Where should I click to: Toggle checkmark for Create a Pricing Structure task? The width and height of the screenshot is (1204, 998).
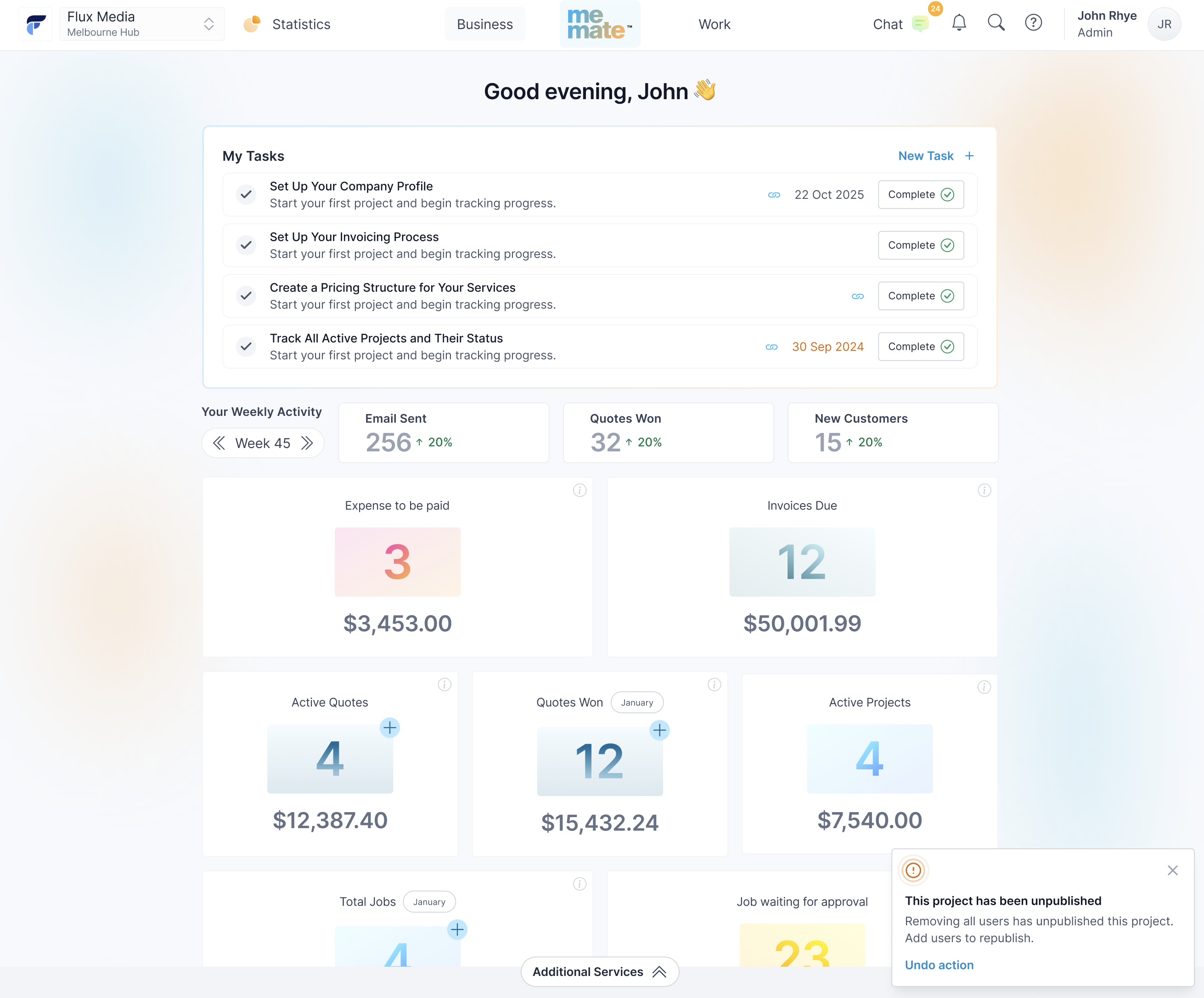tap(246, 296)
